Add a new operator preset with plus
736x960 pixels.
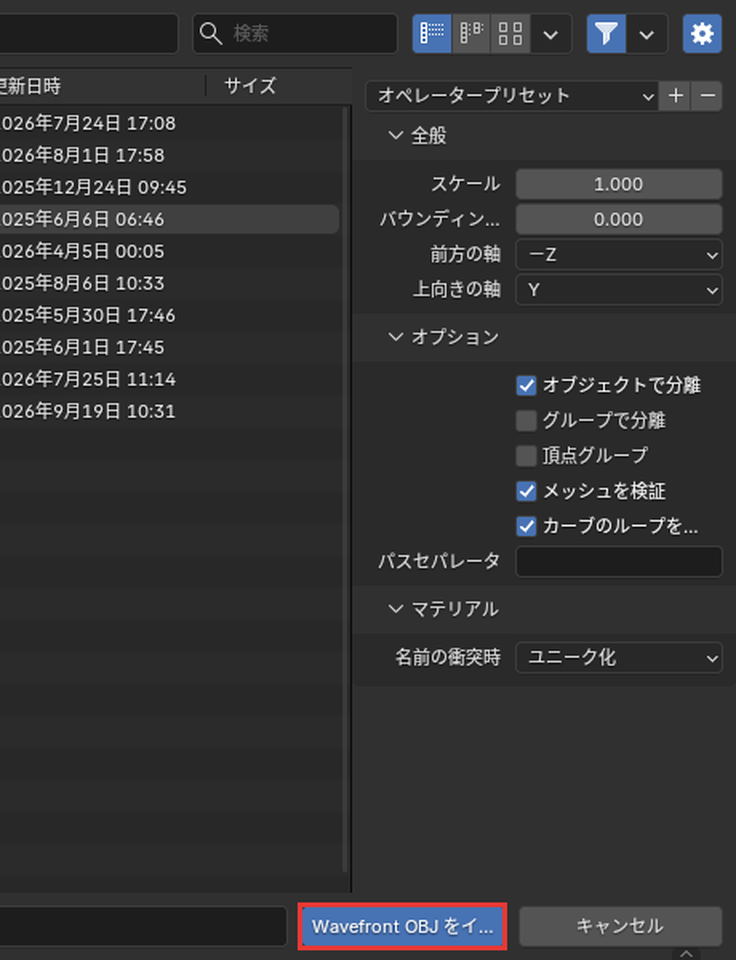(675, 96)
